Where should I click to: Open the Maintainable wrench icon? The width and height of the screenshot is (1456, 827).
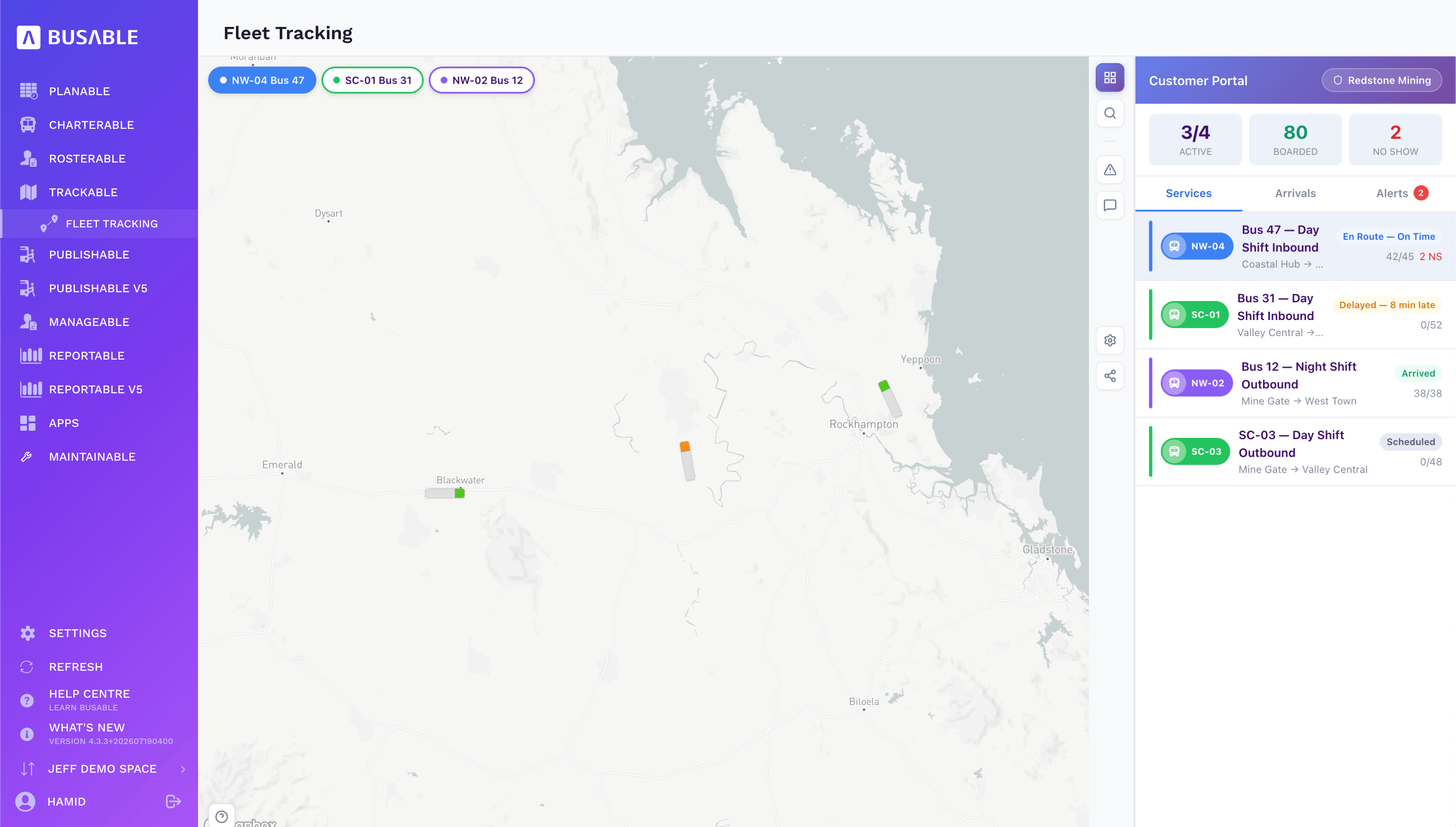(x=27, y=457)
